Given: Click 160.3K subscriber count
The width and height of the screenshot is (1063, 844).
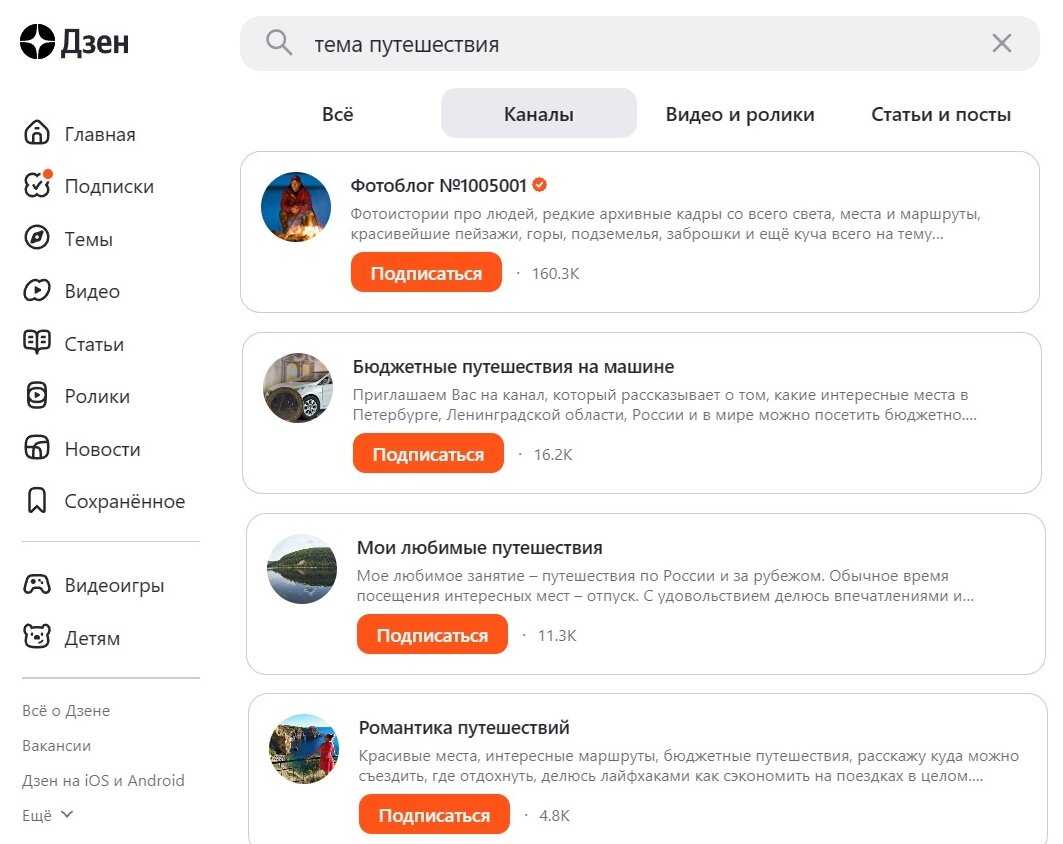Looking at the screenshot, I should pyautogui.click(x=555, y=273).
